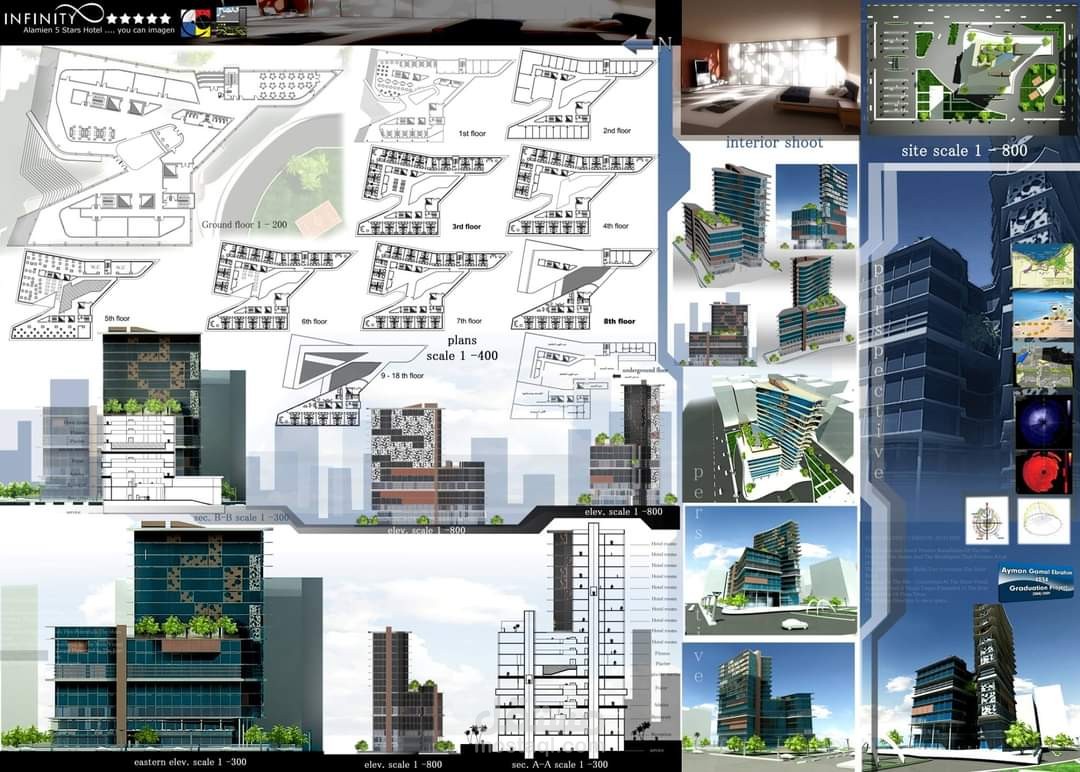
Task: Select the 'Ground floor 1 - 200' label
Action: tap(245, 225)
